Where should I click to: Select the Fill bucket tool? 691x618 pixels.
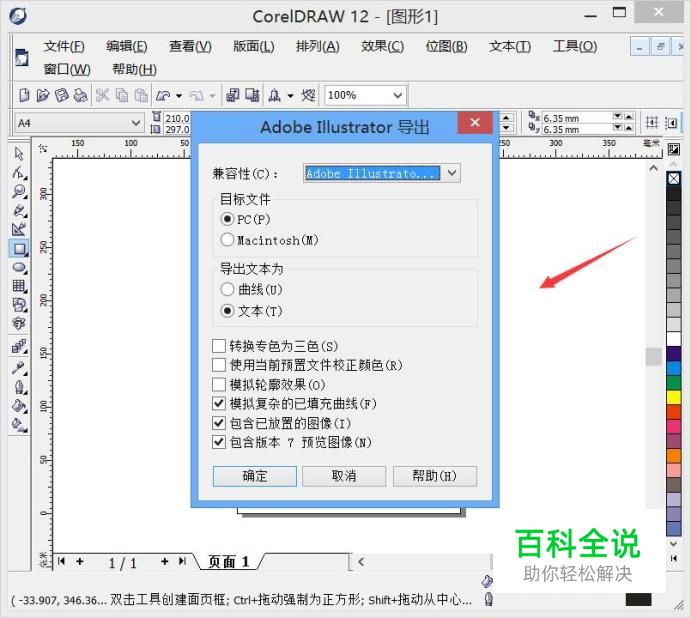[19, 406]
